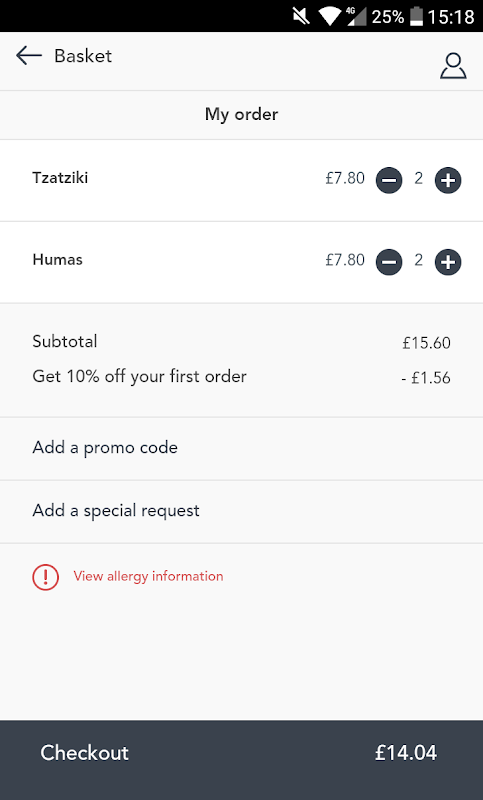
Task: Tap the battery status icon
Action: click(417, 16)
